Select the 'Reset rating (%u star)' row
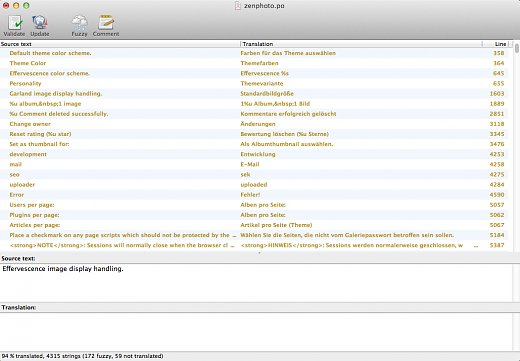This screenshot has width=520, height=361. point(254,134)
